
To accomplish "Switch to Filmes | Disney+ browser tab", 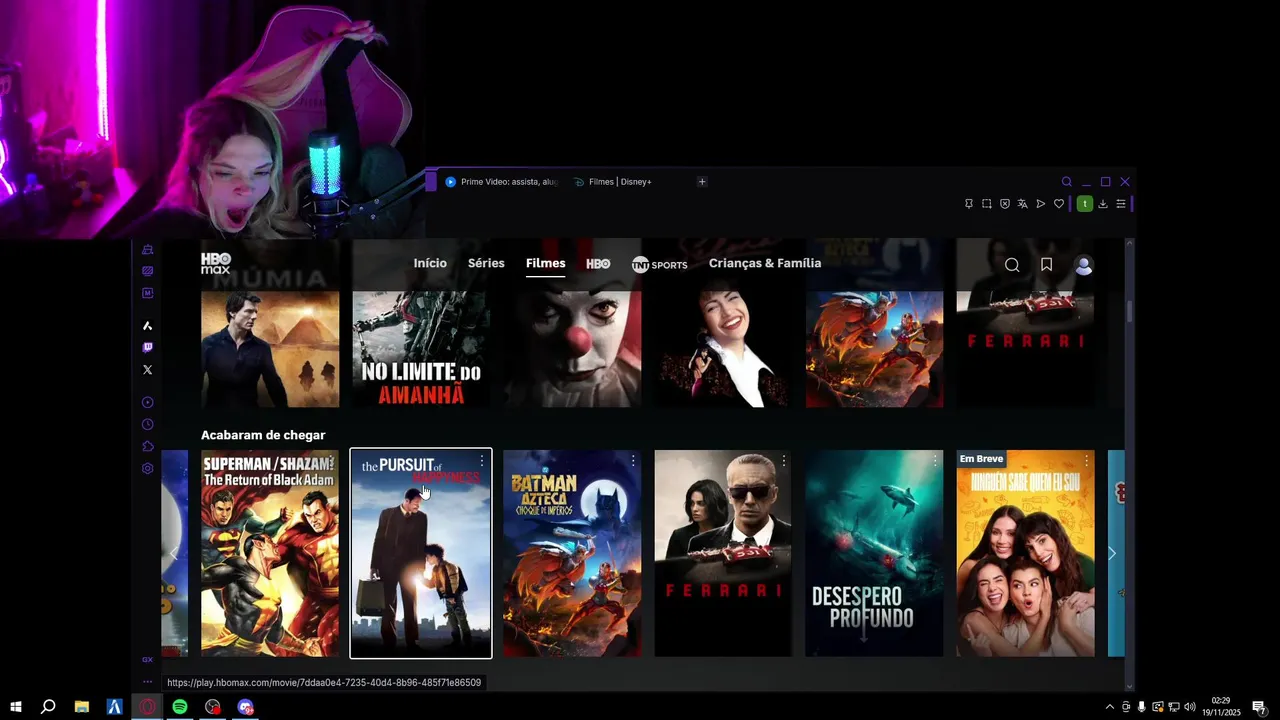I will (x=612, y=182).
